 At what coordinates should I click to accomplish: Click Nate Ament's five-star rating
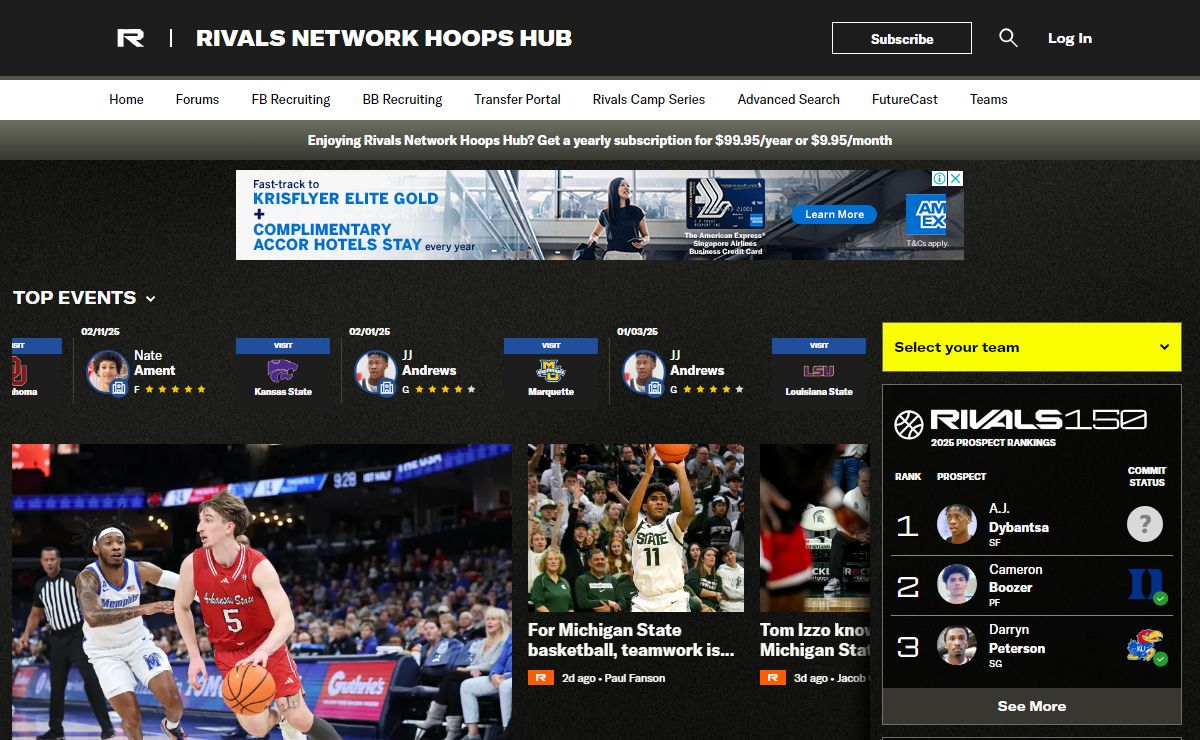point(175,389)
